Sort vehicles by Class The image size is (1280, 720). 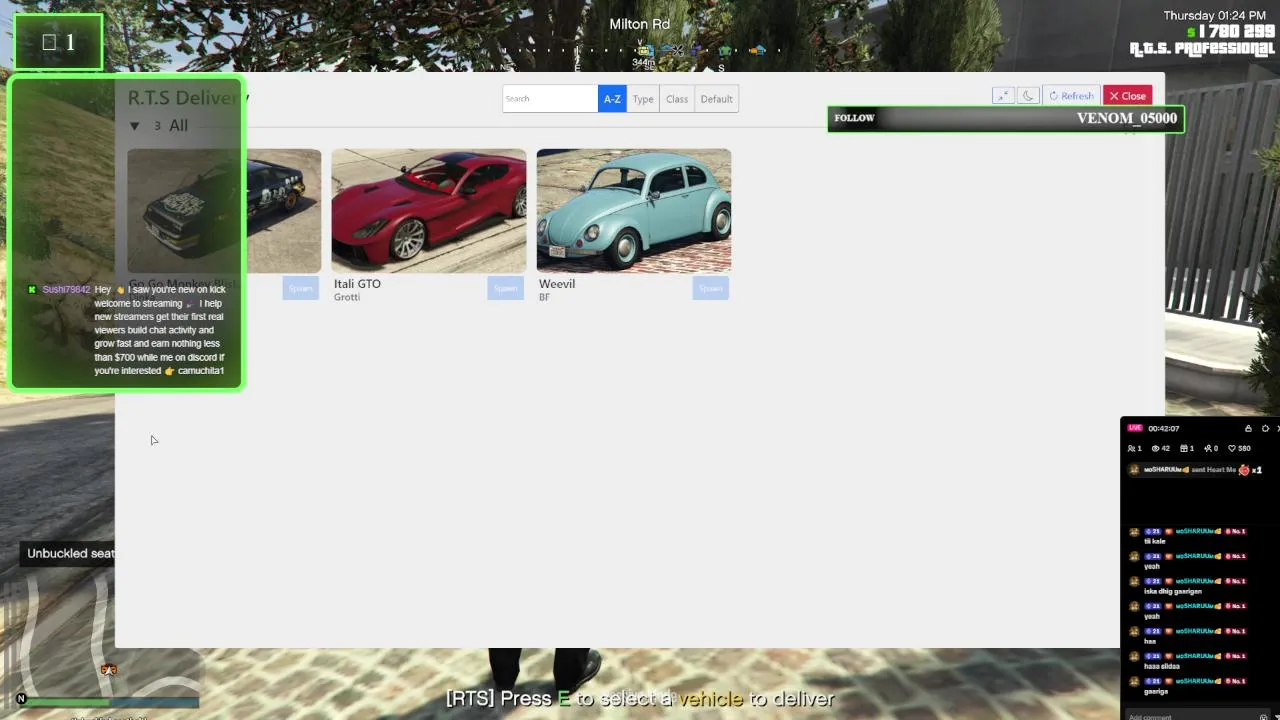[x=677, y=99]
